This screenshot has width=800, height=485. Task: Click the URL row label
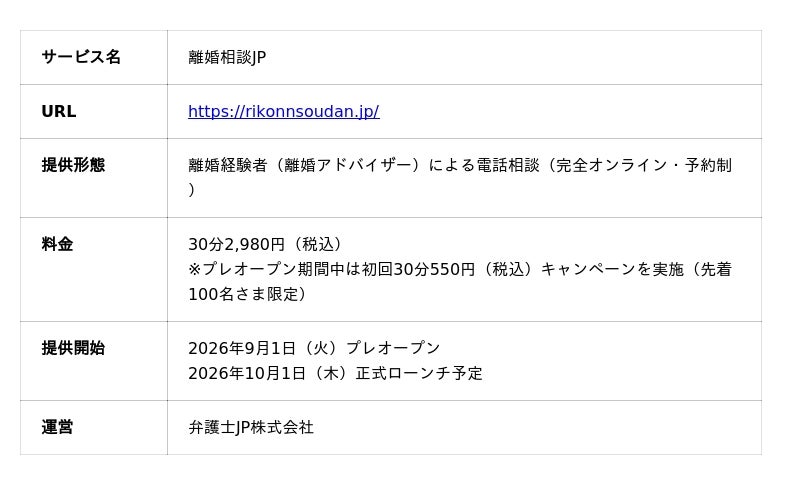tap(59, 111)
